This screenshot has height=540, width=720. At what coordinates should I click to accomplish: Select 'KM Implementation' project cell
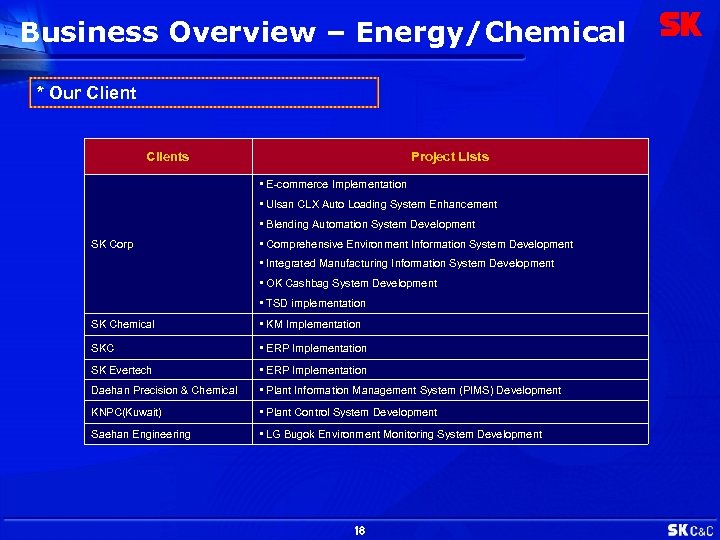point(450,325)
